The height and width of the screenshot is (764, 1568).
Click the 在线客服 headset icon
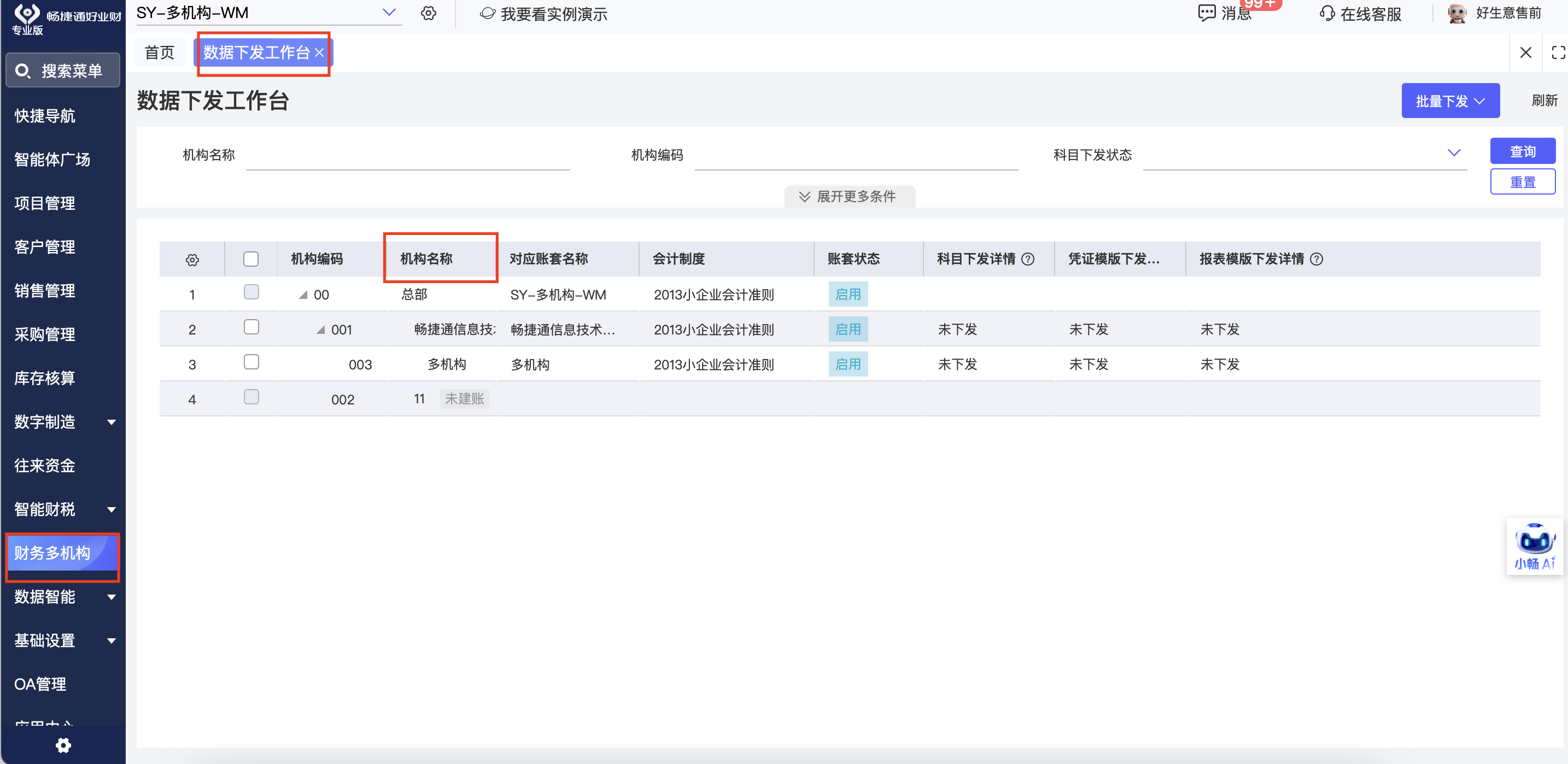pyautogui.click(x=1327, y=13)
